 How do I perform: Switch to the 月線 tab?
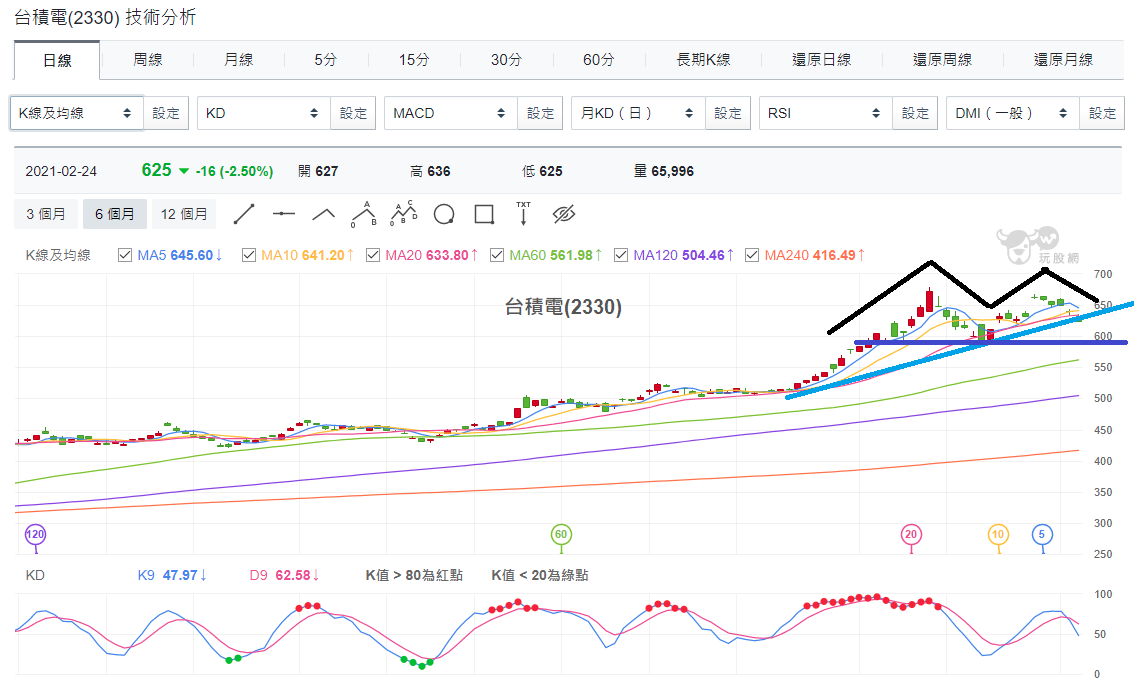click(239, 60)
